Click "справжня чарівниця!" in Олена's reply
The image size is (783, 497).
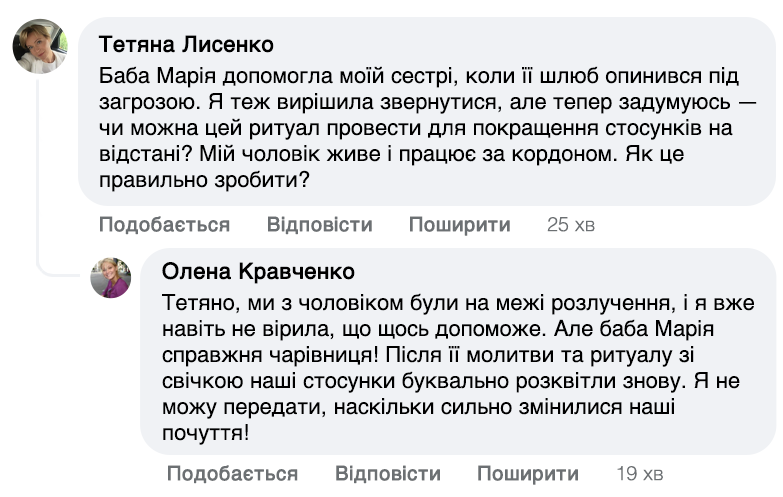(x=256, y=355)
